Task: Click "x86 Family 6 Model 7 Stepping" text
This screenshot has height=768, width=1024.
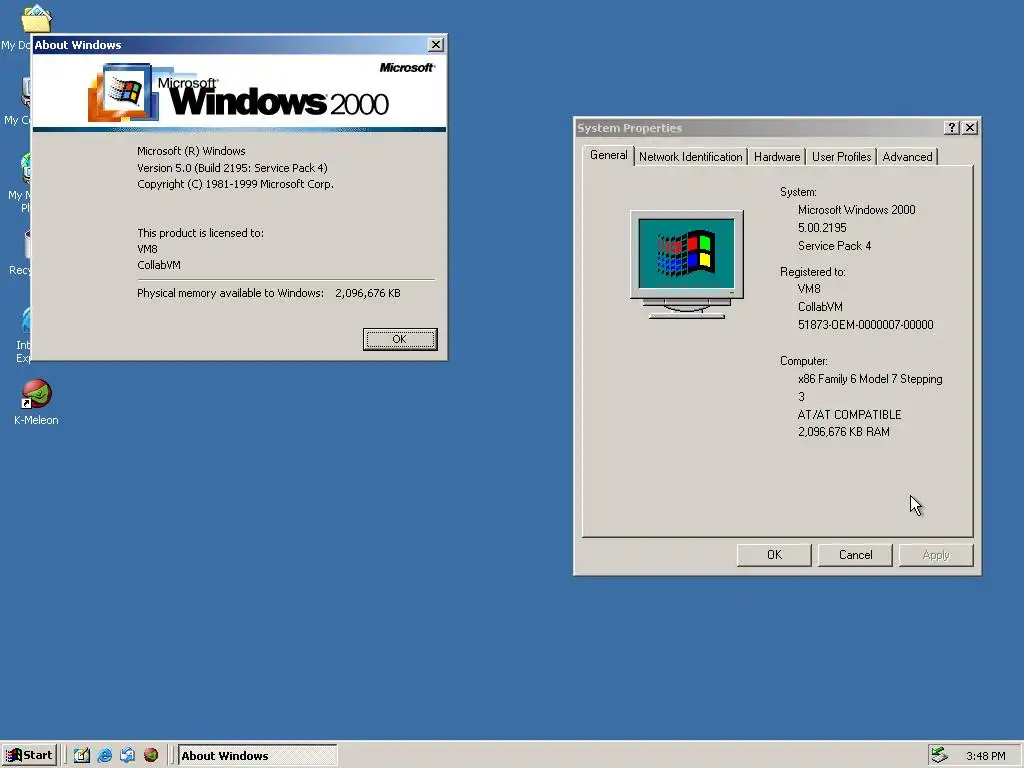Action: (x=870, y=379)
